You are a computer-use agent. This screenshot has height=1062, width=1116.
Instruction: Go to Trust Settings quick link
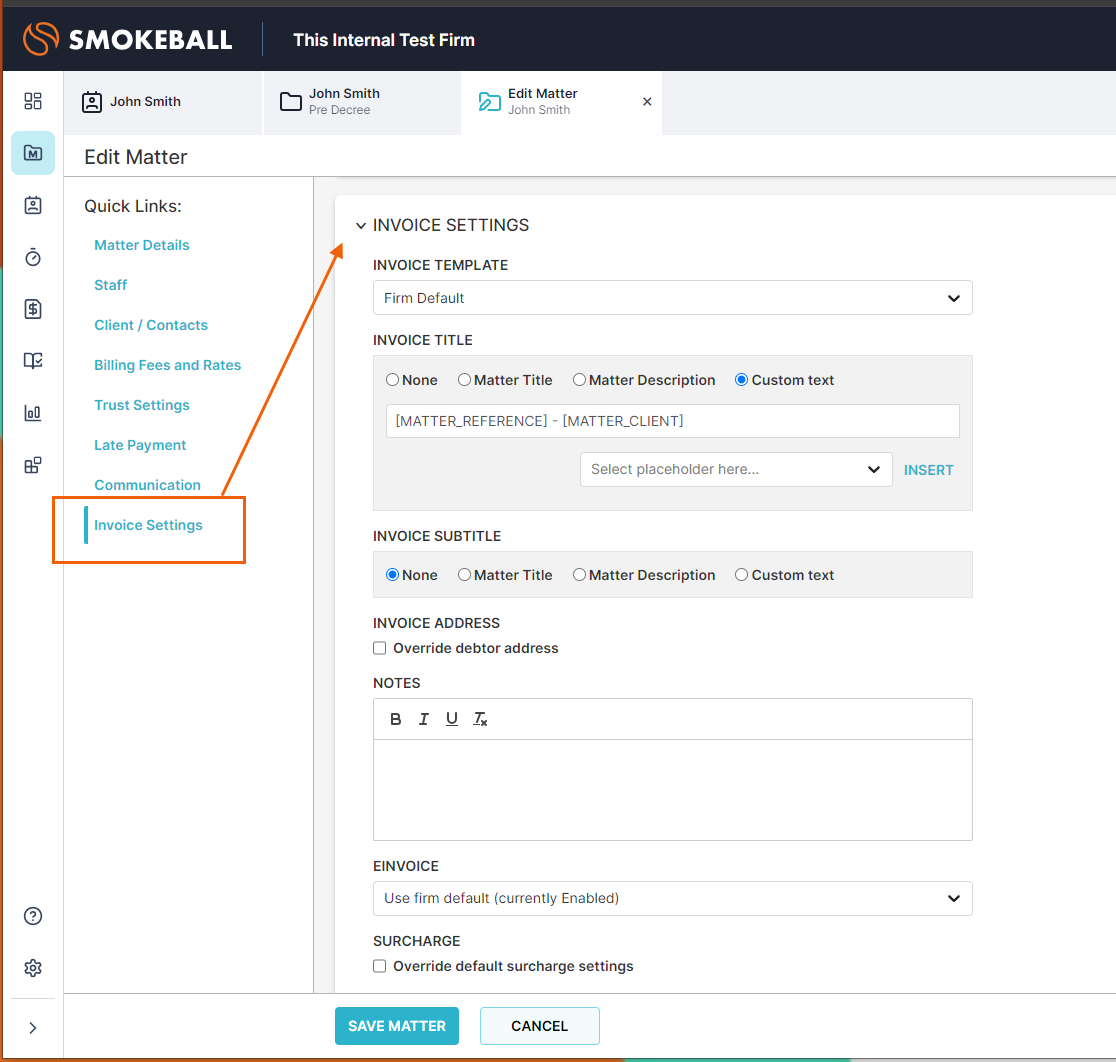point(142,405)
